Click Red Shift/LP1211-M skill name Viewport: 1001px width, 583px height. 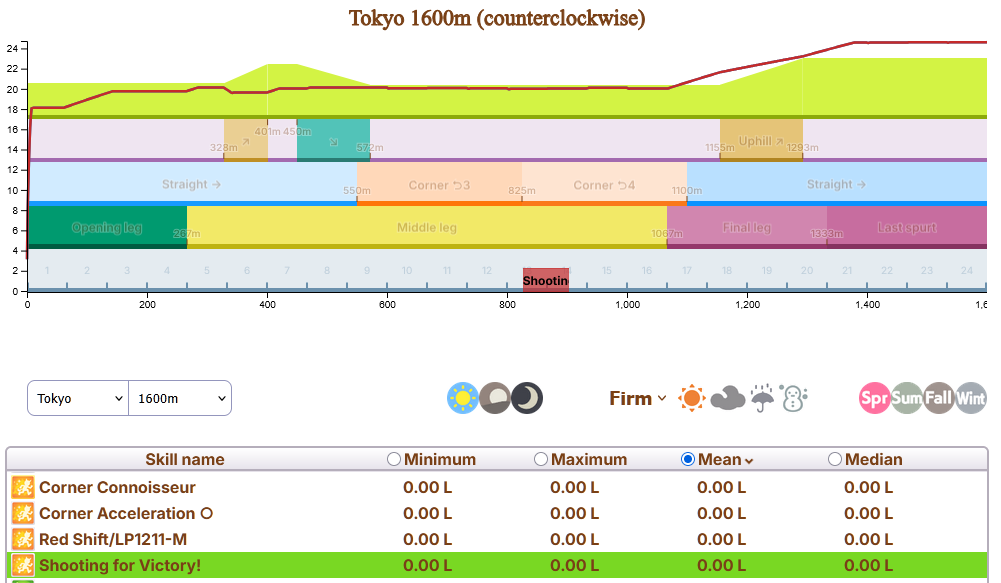pos(113,540)
